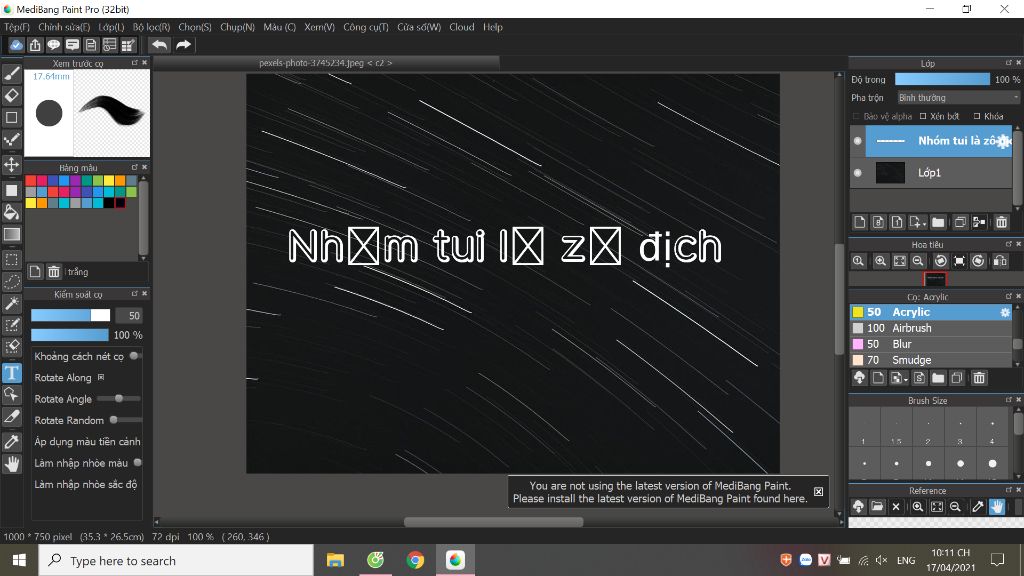Click the brush size value field 50

pyautogui.click(x=129, y=315)
